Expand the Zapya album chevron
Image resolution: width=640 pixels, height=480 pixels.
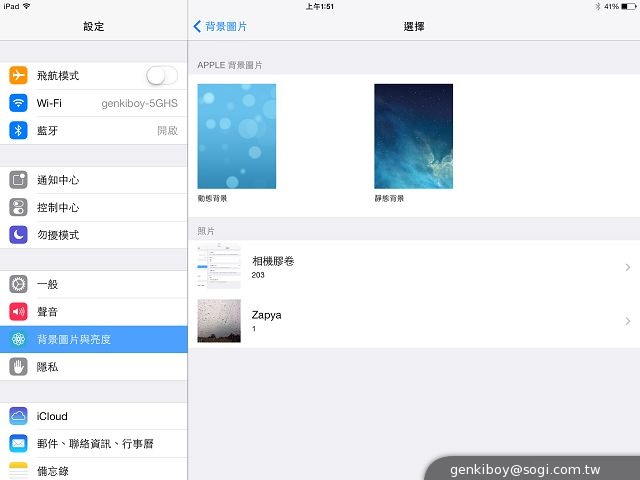(x=628, y=321)
